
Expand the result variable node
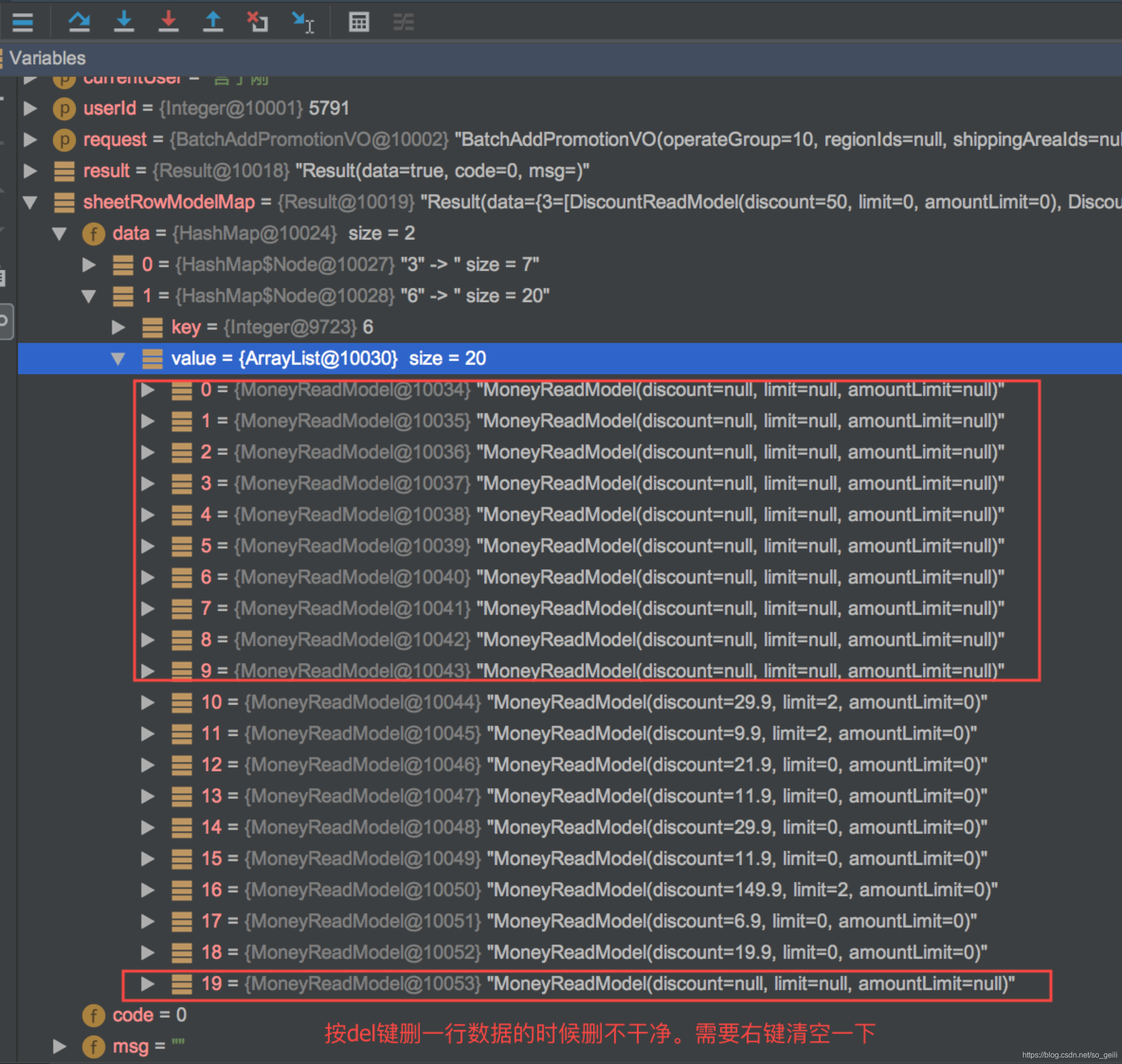click(x=30, y=170)
